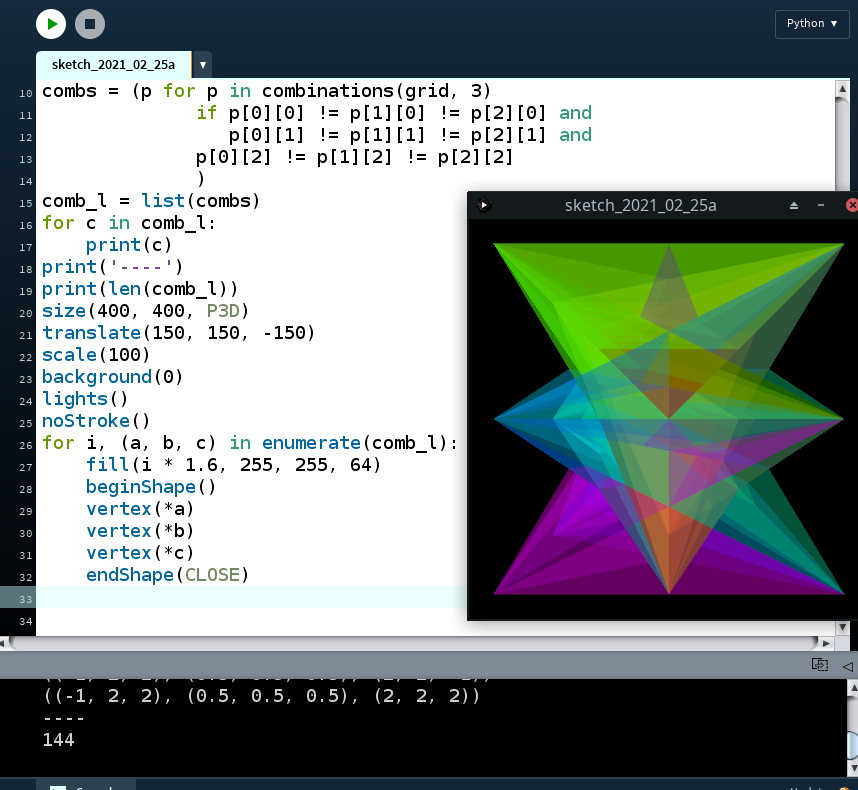858x790 pixels.
Task: Click line number 10 in the gutter
Action: [x=25, y=93]
